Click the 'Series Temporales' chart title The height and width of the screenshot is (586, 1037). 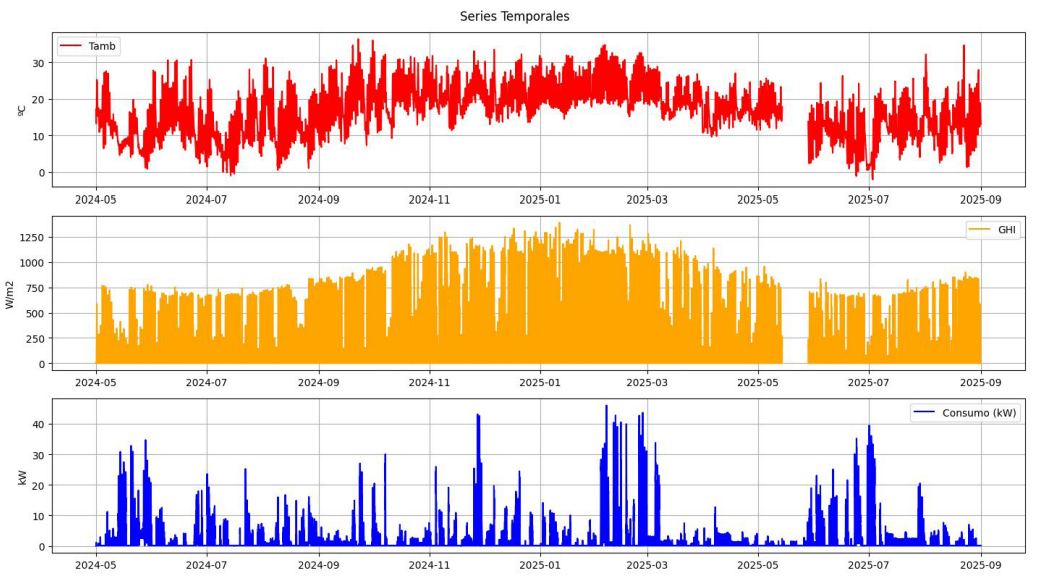[x=514, y=17]
